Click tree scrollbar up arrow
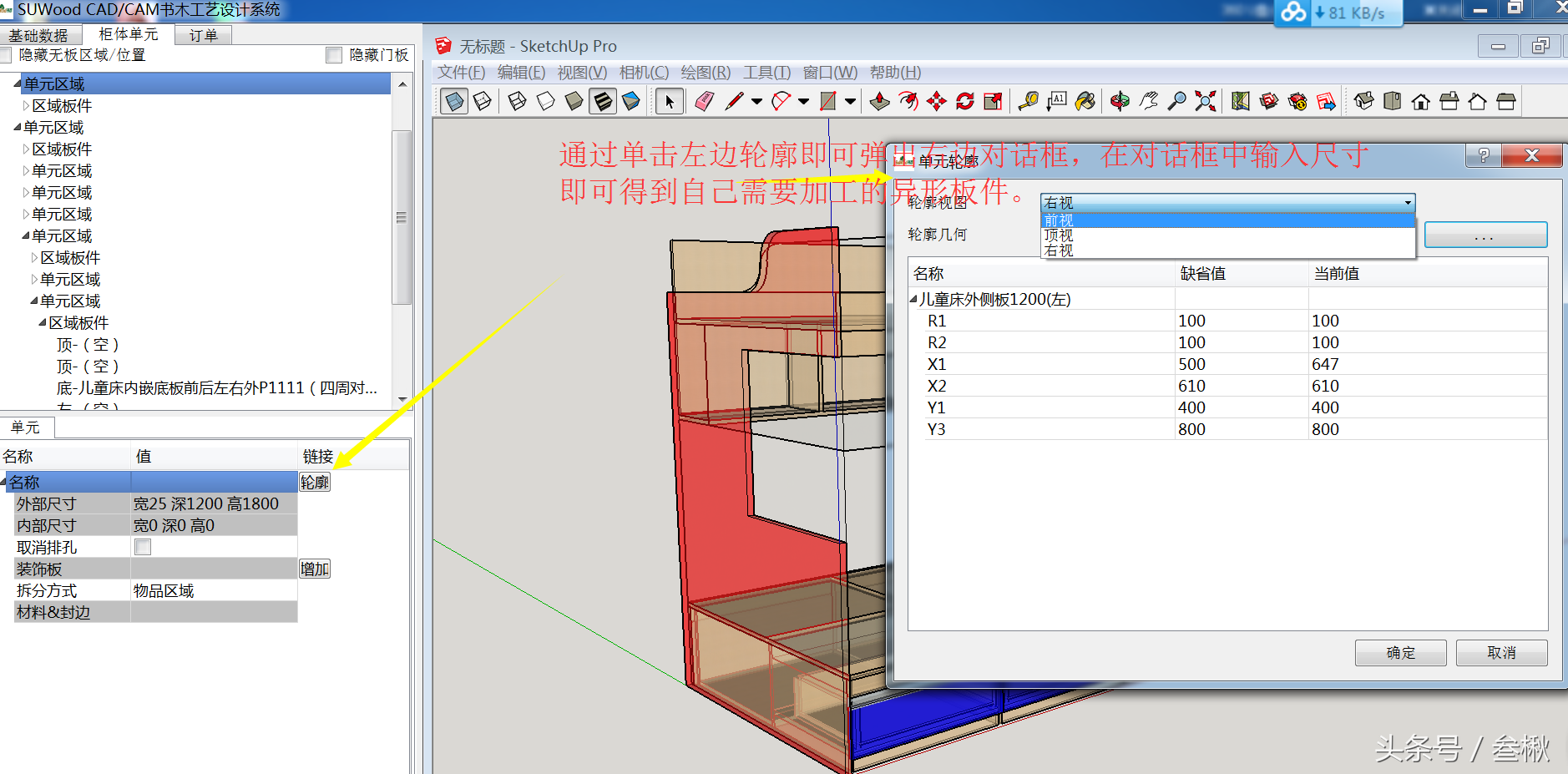 [402, 84]
